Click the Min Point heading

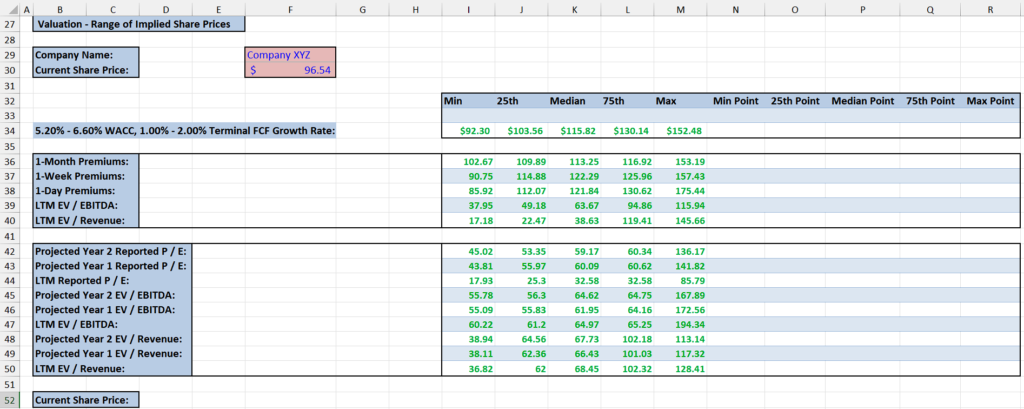point(735,101)
